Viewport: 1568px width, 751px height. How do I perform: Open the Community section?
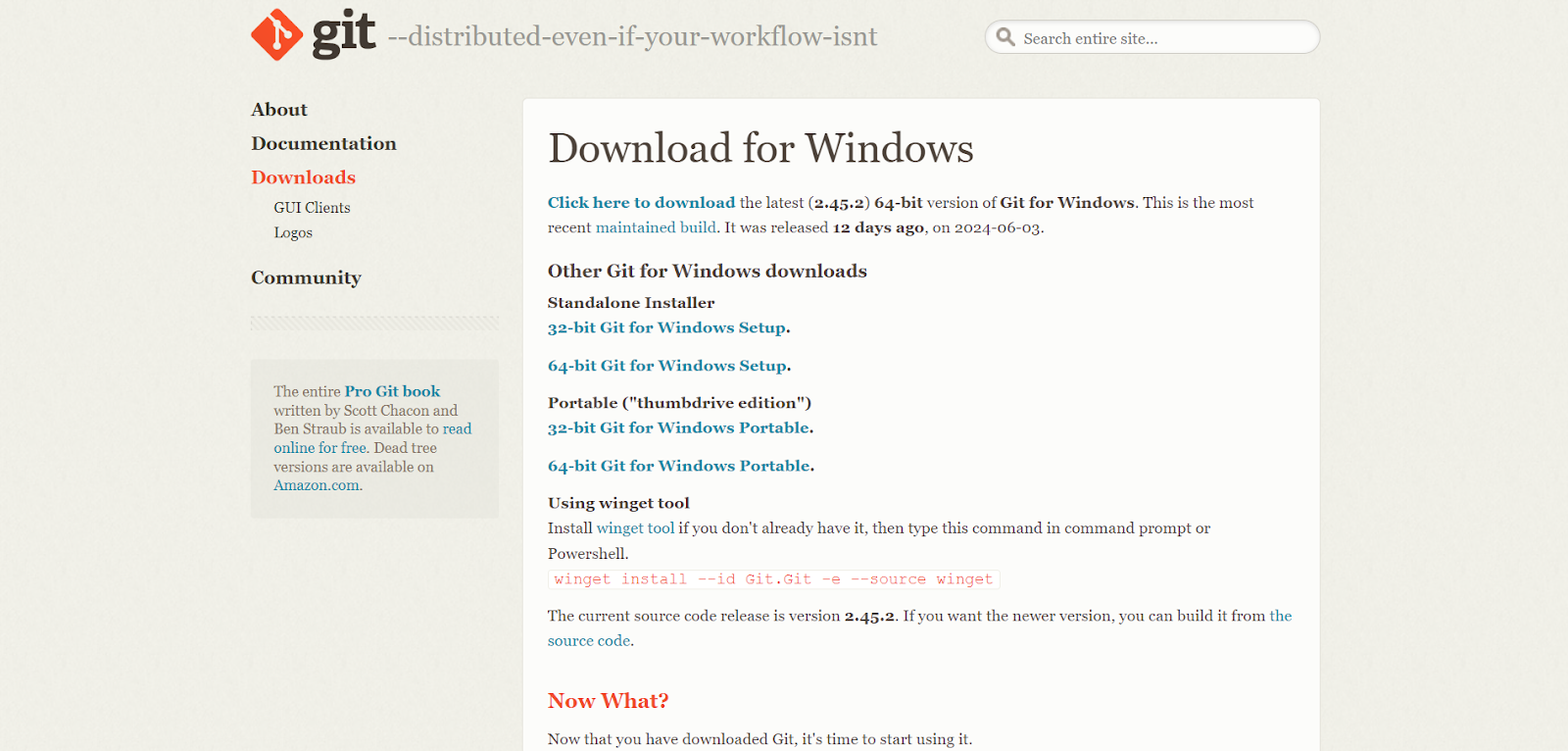[306, 277]
